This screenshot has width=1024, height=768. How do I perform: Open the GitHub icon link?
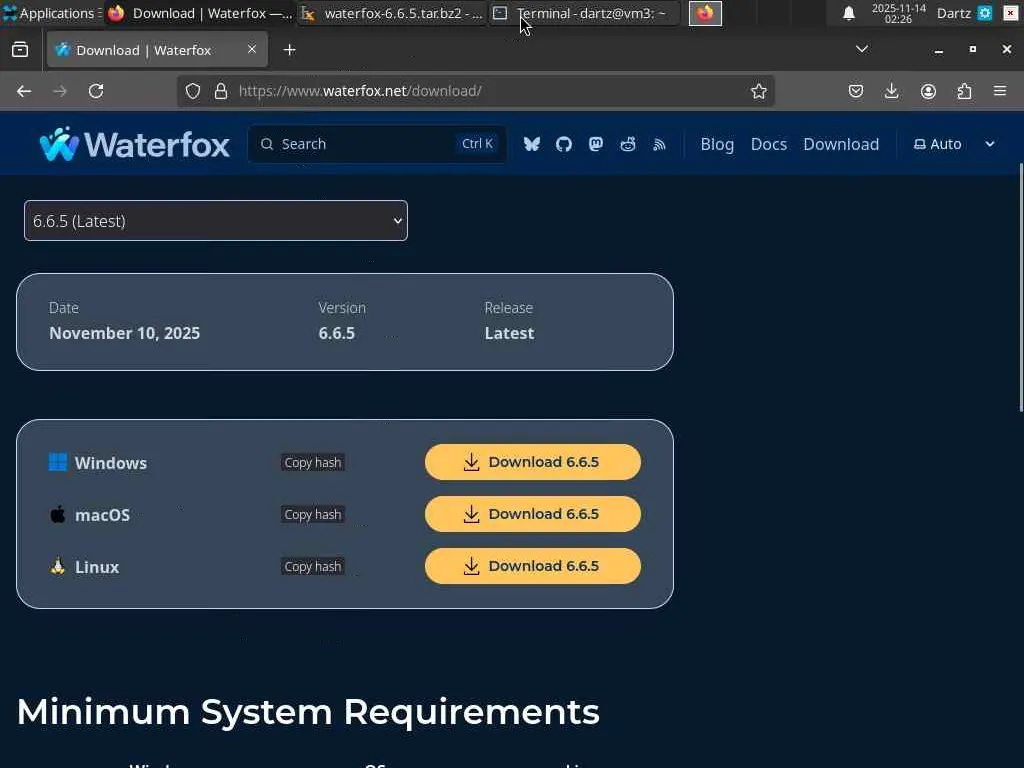tap(564, 144)
